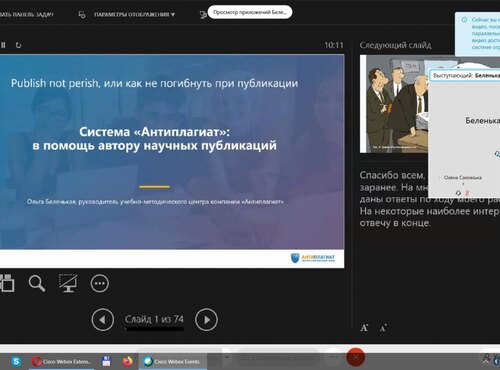This screenshot has height=370, width=500.
Task: Toggle the black screen slideshow icon
Action: (68, 283)
